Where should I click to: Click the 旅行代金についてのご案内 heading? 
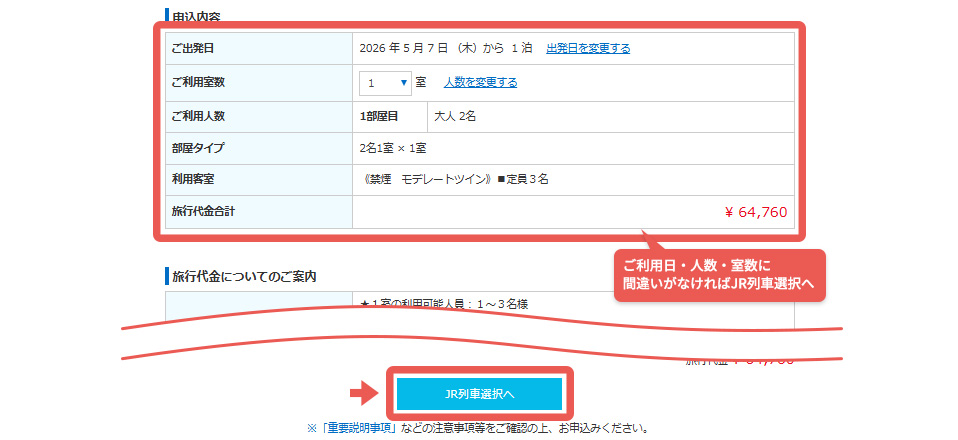point(244,276)
